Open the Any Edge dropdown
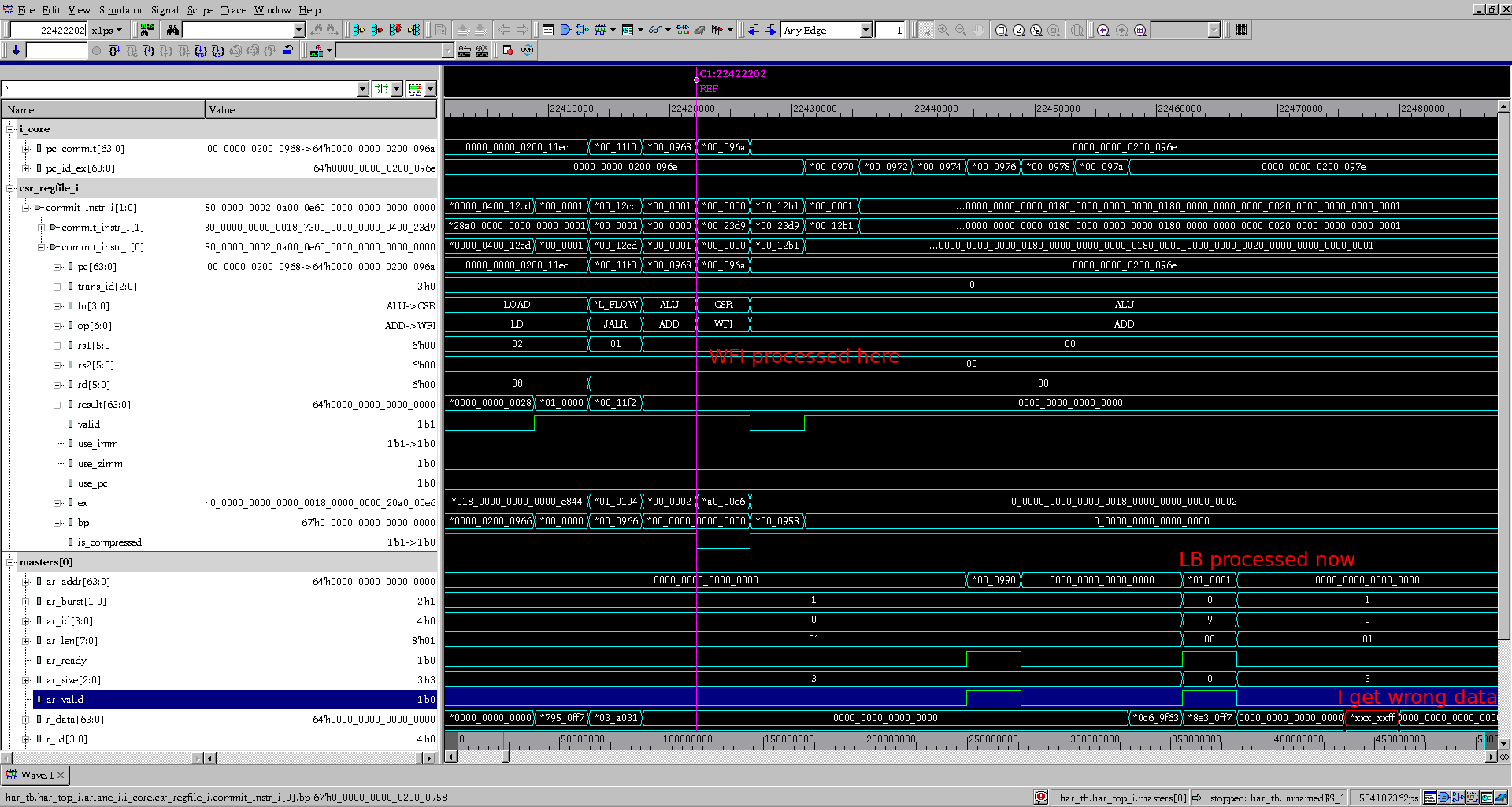The image size is (1512, 807). [866, 30]
